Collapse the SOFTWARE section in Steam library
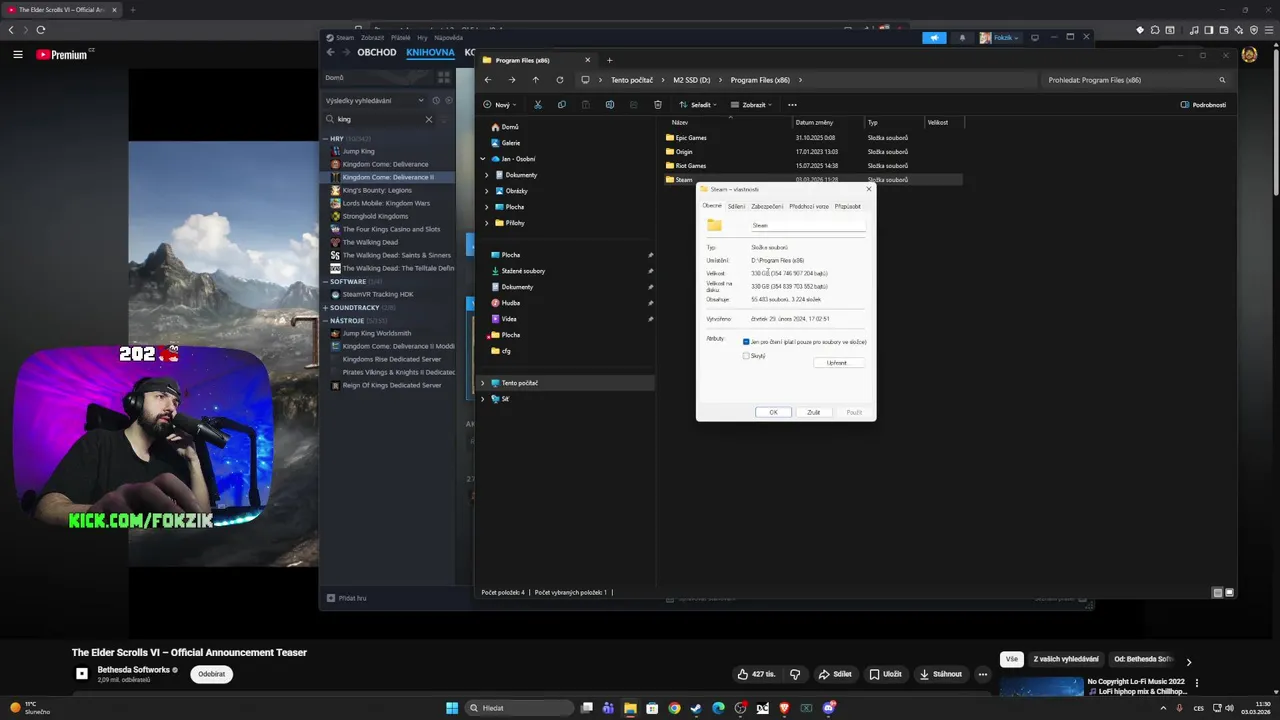The height and width of the screenshot is (720, 1280). tap(326, 282)
